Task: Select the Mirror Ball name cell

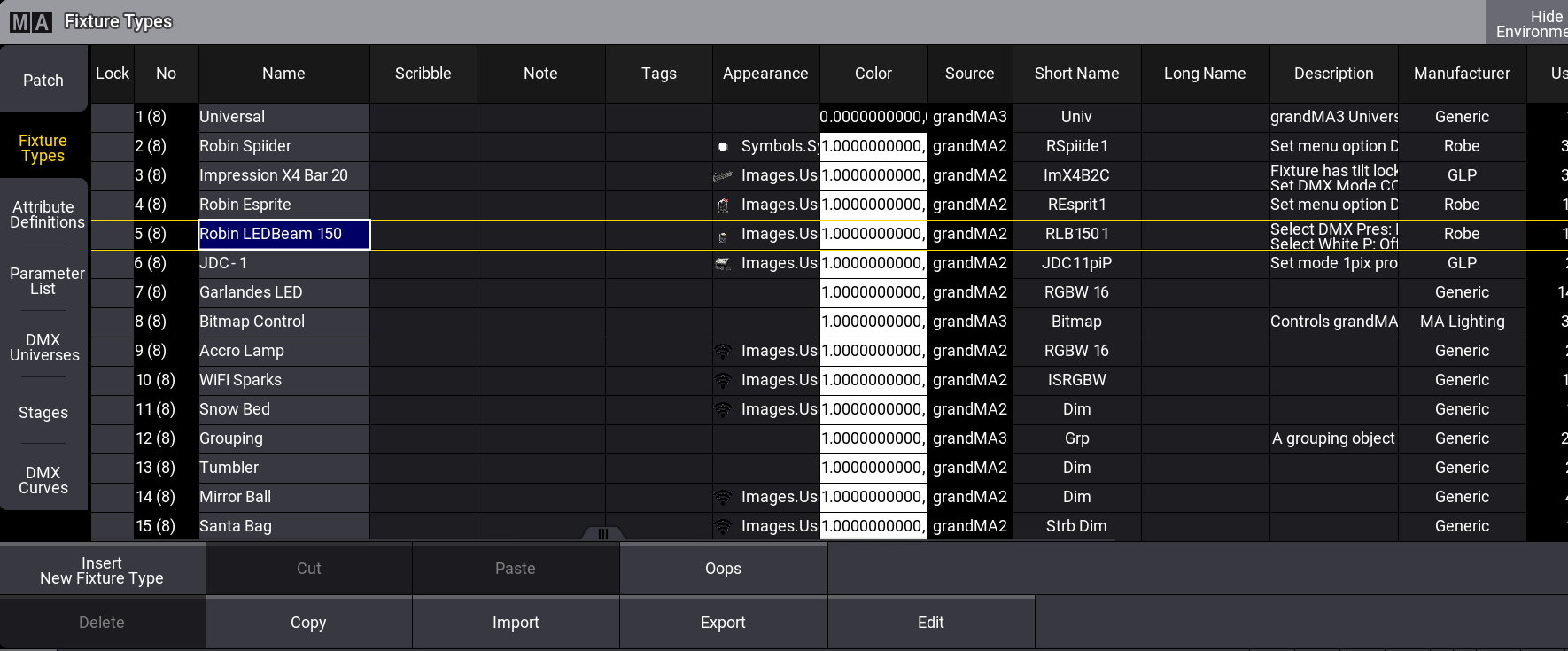Action: click(x=283, y=497)
